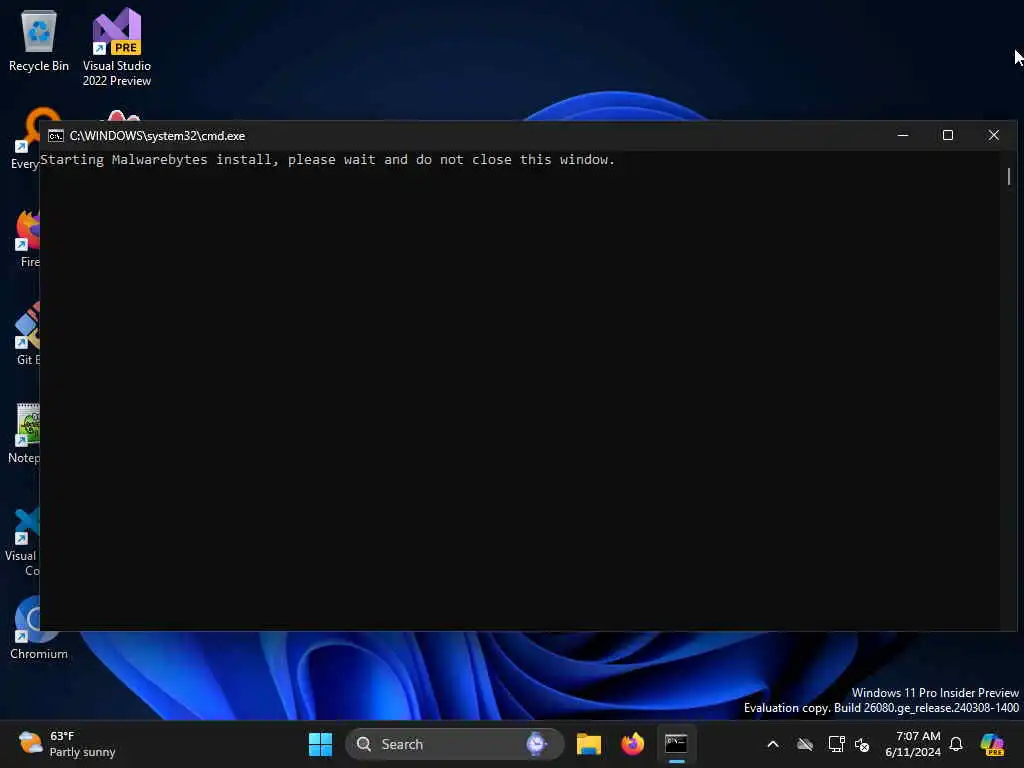Image resolution: width=1024 pixels, height=768 pixels.
Task: Click the taskbar Search box
Action: [x=455, y=744]
